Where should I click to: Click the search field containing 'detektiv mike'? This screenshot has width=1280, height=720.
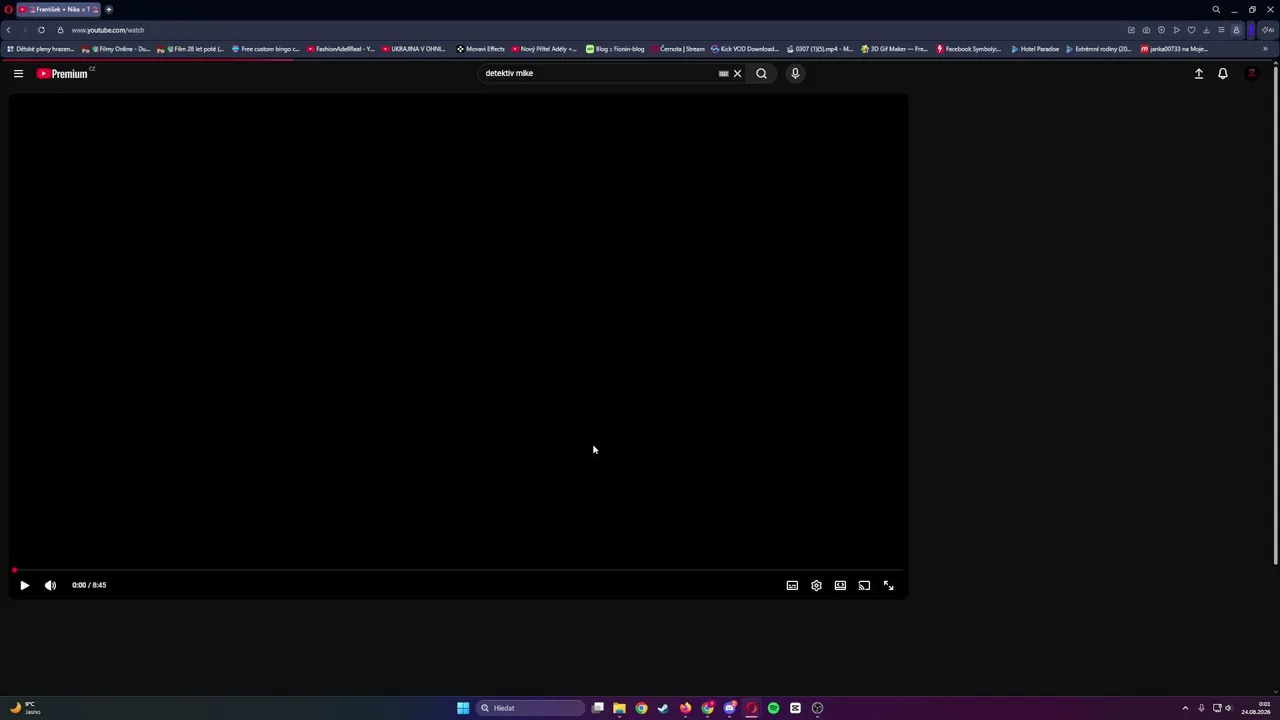[x=598, y=73]
